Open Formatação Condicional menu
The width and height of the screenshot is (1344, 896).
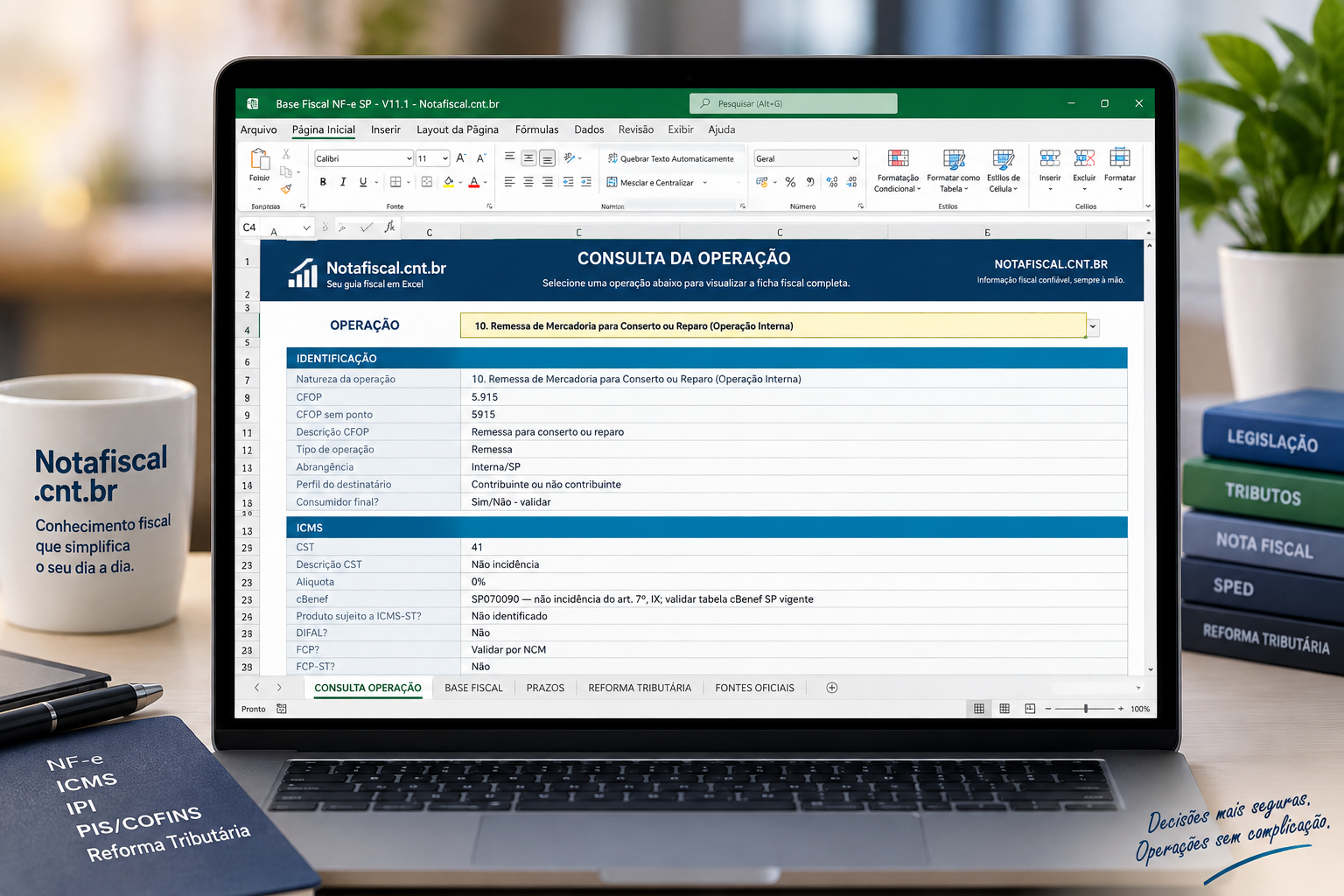click(x=898, y=171)
